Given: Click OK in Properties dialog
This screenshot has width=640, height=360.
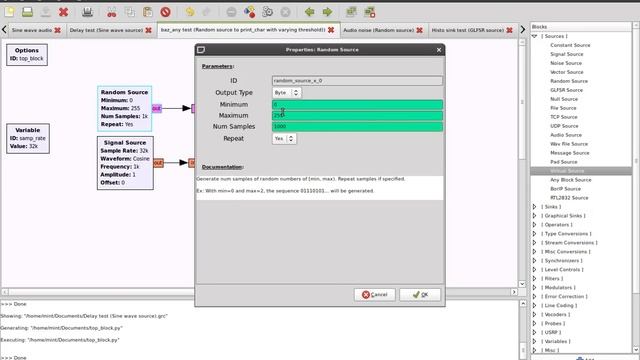Looking at the screenshot, I should pyautogui.click(x=420, y=295).
